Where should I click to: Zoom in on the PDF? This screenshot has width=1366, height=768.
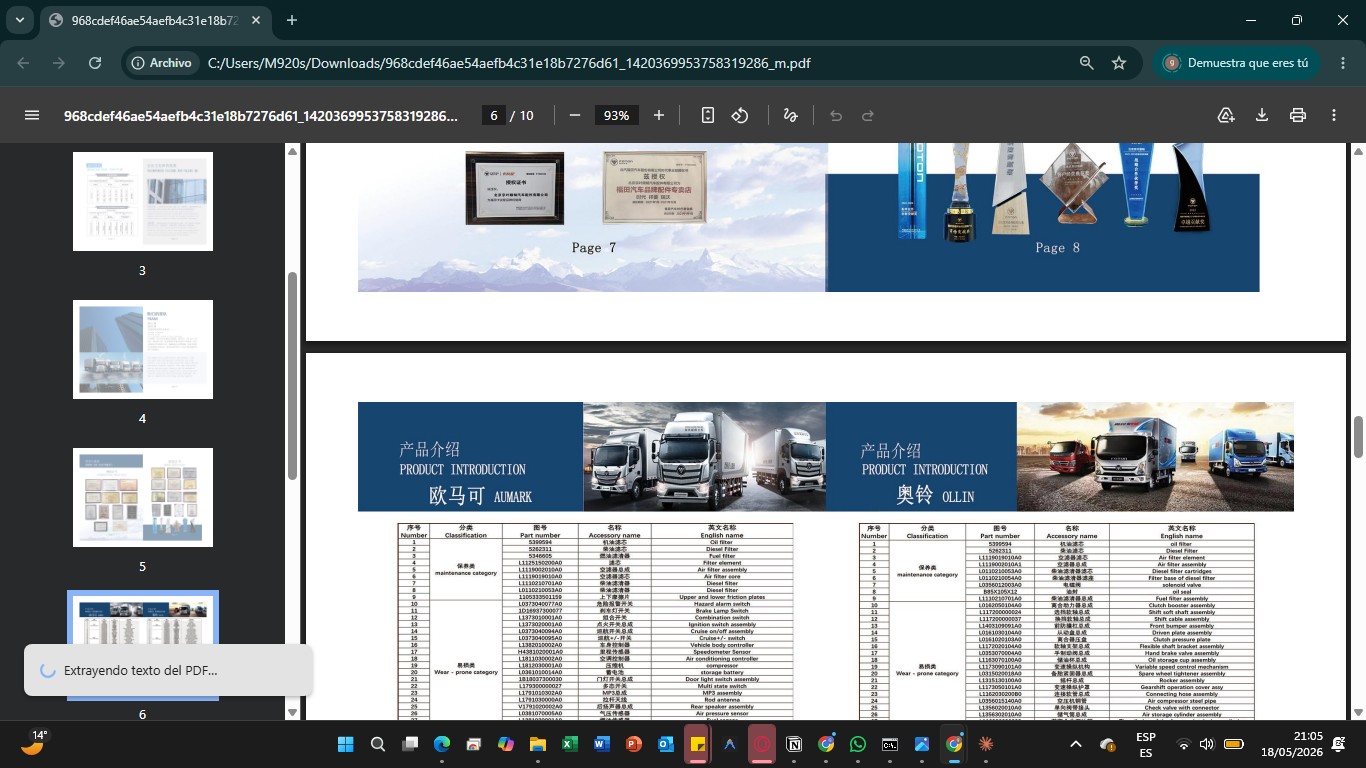[x=659, y=115]
